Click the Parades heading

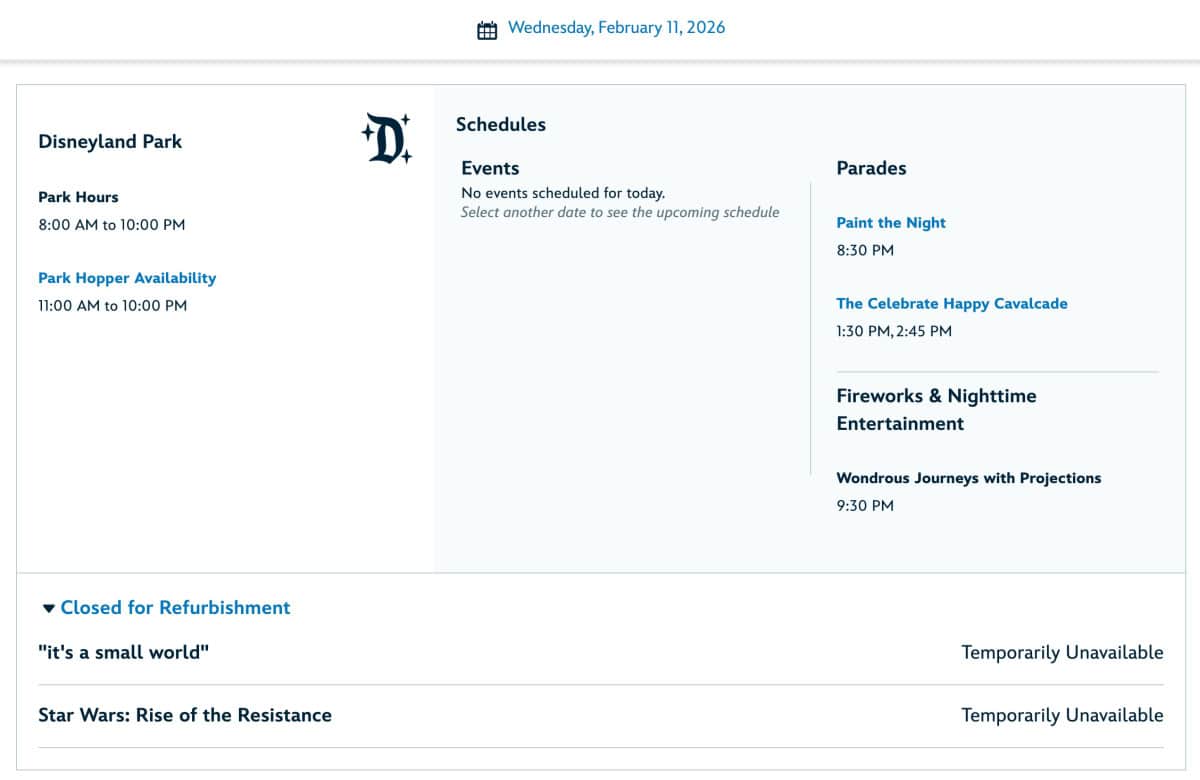tap(871, 168)
